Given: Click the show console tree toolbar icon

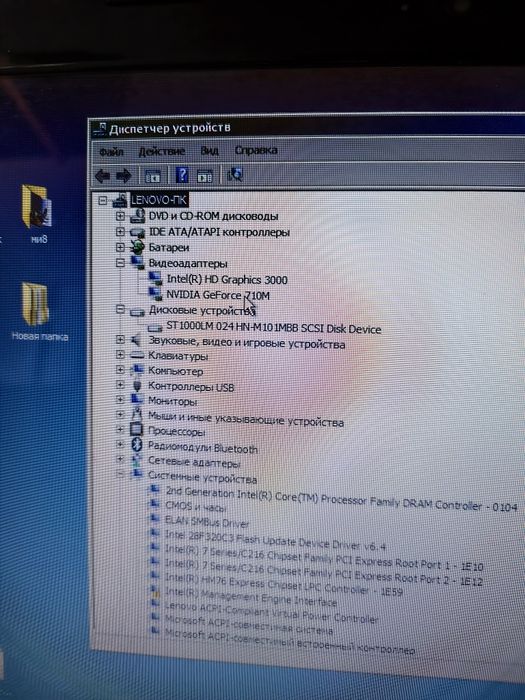Looking at the screenshot, I should [x=153, y=176].
